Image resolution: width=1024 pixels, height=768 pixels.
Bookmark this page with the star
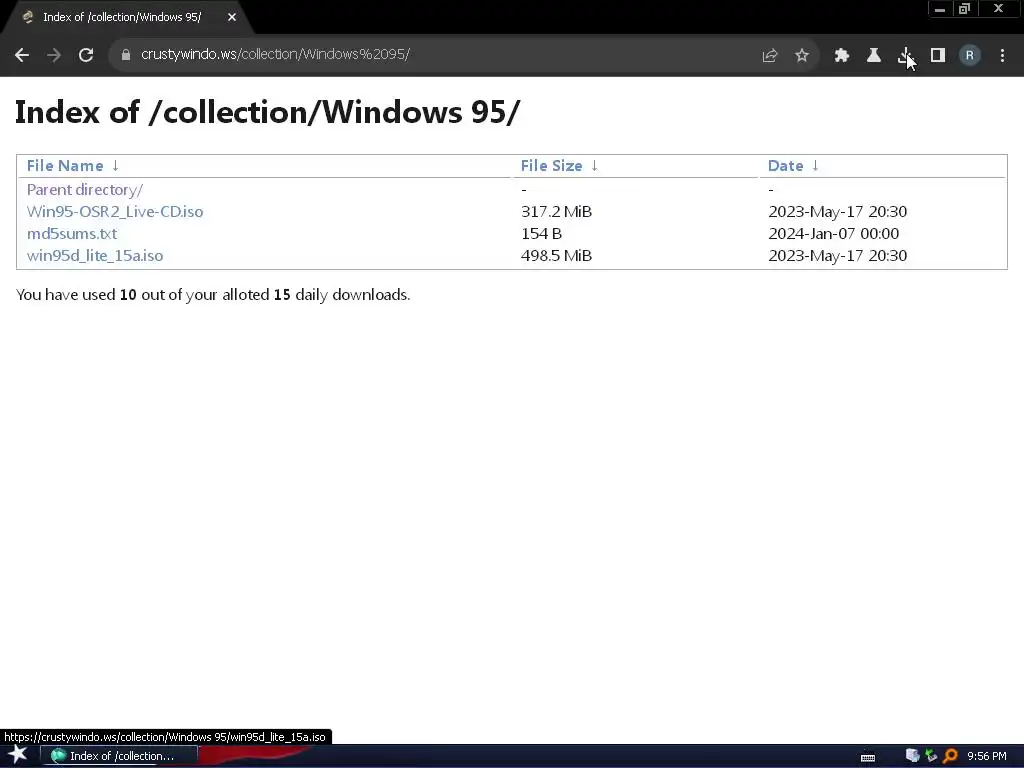802,56
